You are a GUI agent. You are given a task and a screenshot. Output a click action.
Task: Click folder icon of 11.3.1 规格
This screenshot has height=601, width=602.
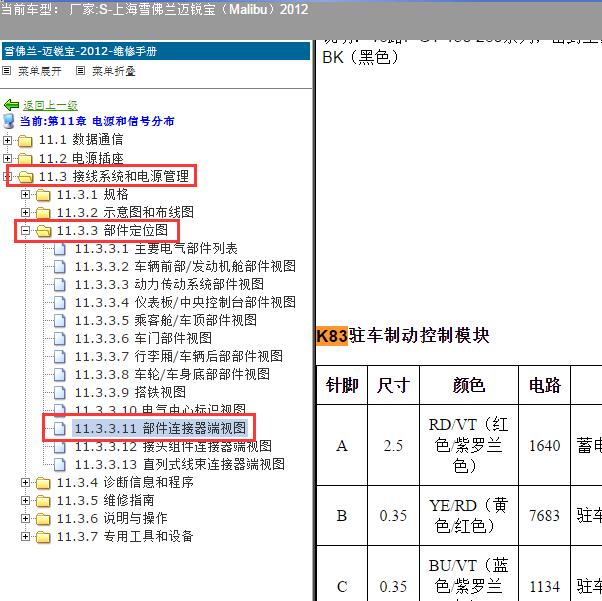click(43, 195)
